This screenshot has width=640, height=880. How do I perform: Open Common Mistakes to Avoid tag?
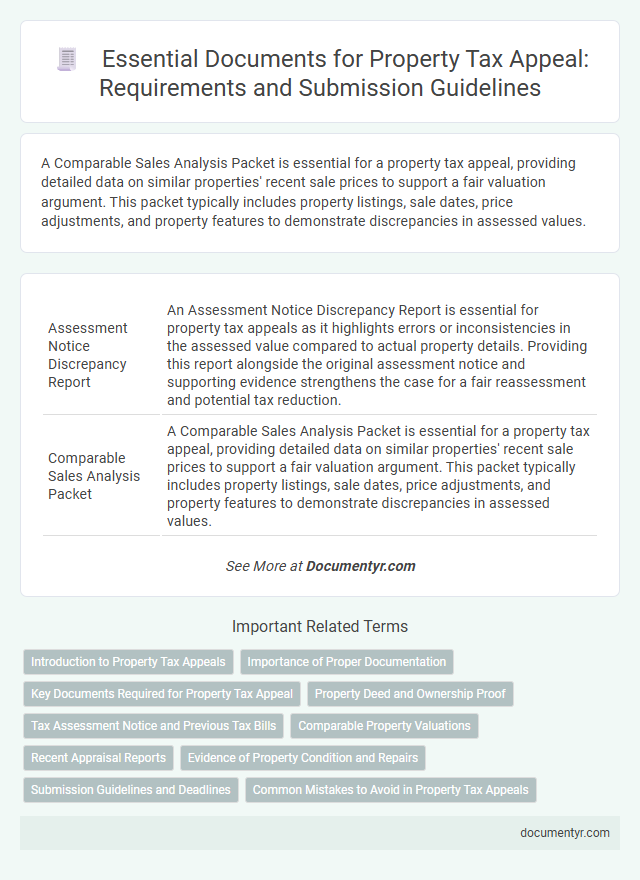point(390,790)
